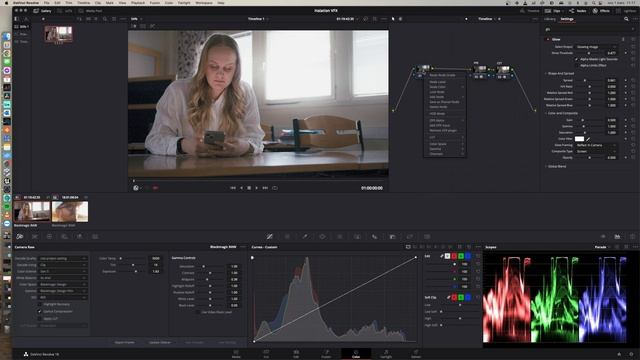
Task: Select the green curve channel button
Action: pyautogui.click(x=461, y=256)
